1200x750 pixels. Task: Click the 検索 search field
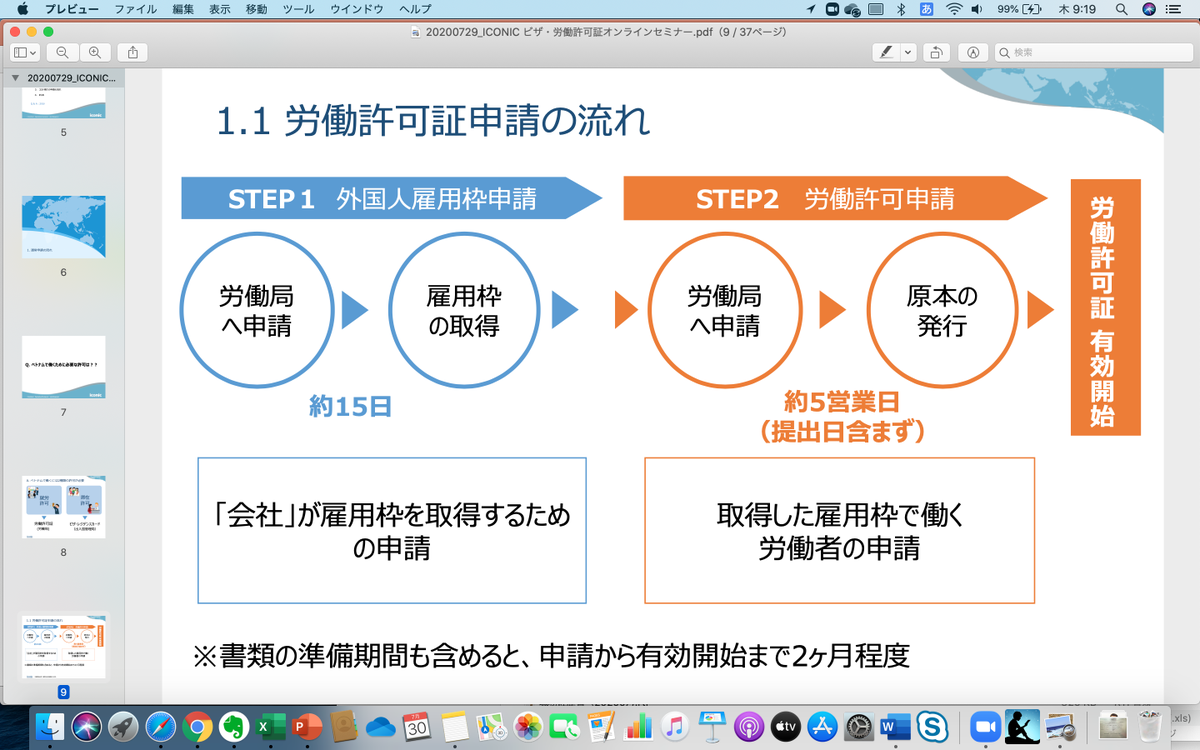pyautogui.click(x=1091, y=52)
